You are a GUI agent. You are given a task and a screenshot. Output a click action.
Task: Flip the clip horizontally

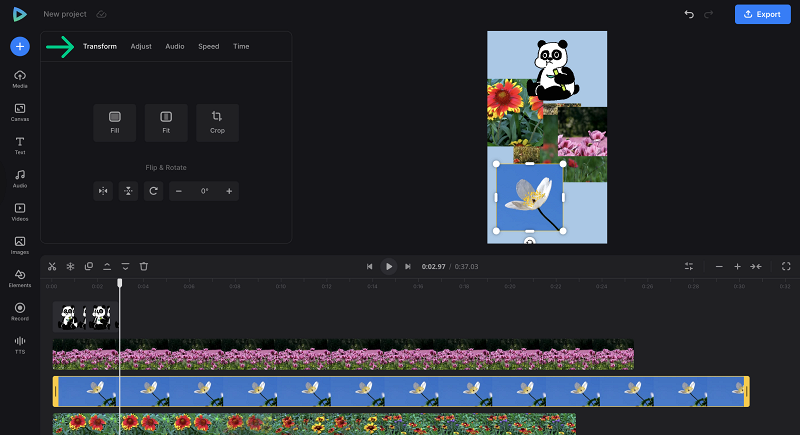[103, 191]
